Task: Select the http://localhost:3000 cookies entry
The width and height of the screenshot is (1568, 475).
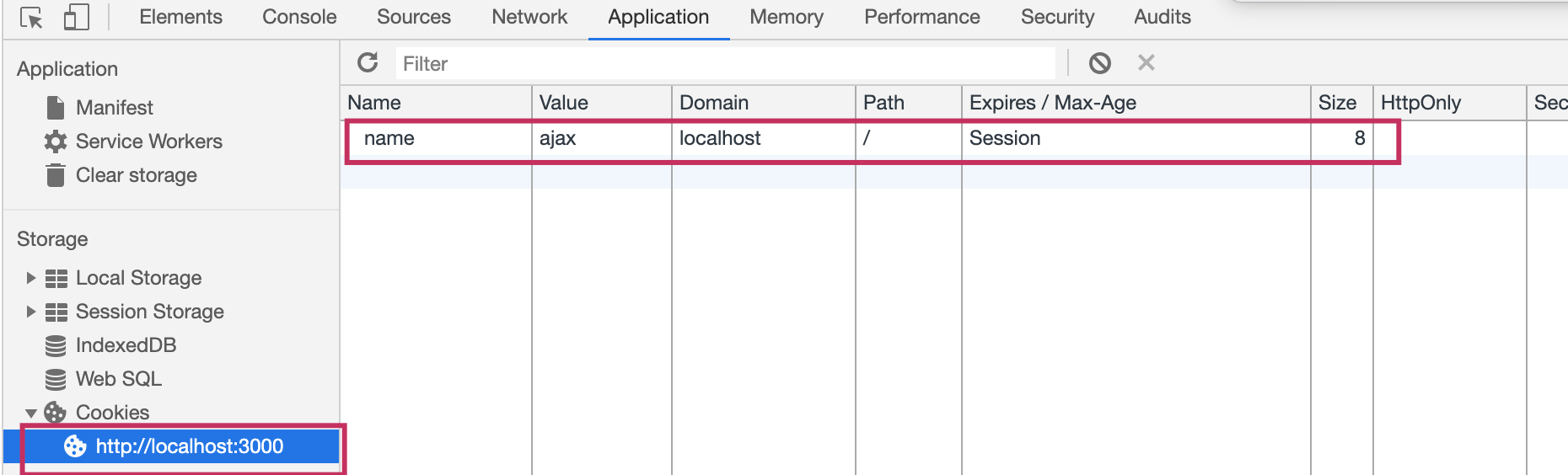Action: (x=189, y=446)
